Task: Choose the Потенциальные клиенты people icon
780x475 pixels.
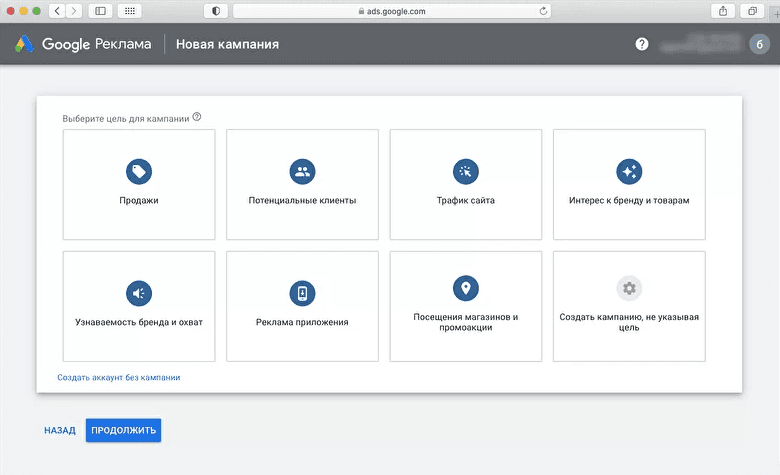Action: [x=302, y=172]
